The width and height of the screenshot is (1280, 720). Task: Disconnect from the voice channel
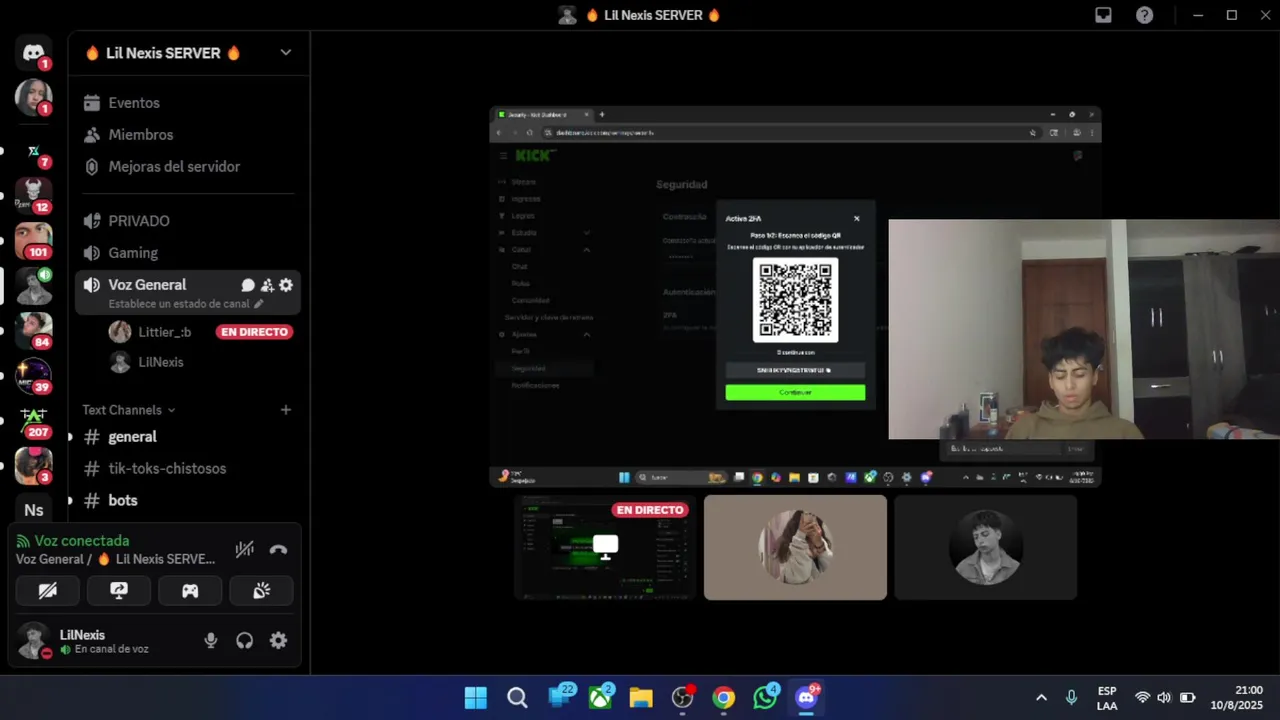[x=278, y=549]
